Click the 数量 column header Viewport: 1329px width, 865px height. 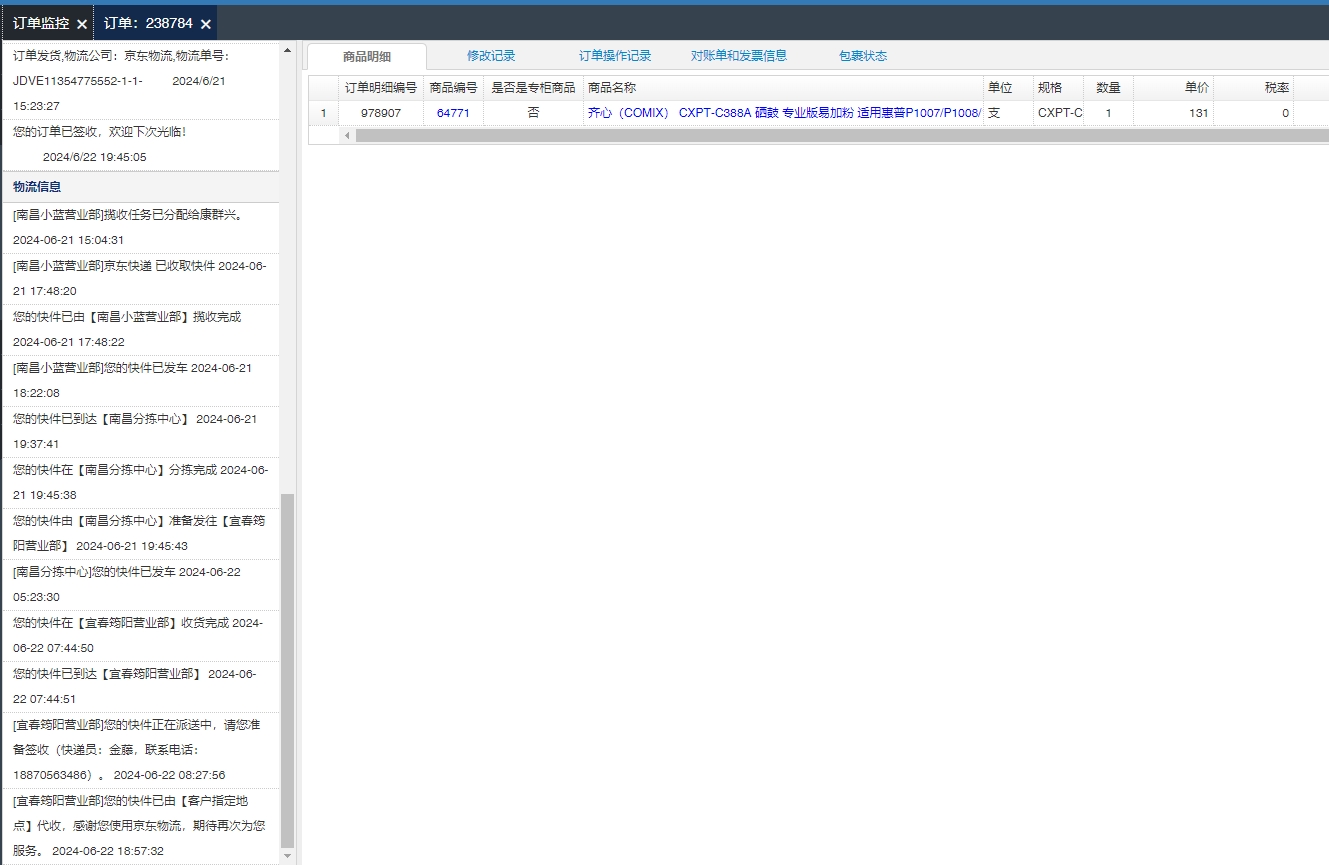pos(1108,88)
